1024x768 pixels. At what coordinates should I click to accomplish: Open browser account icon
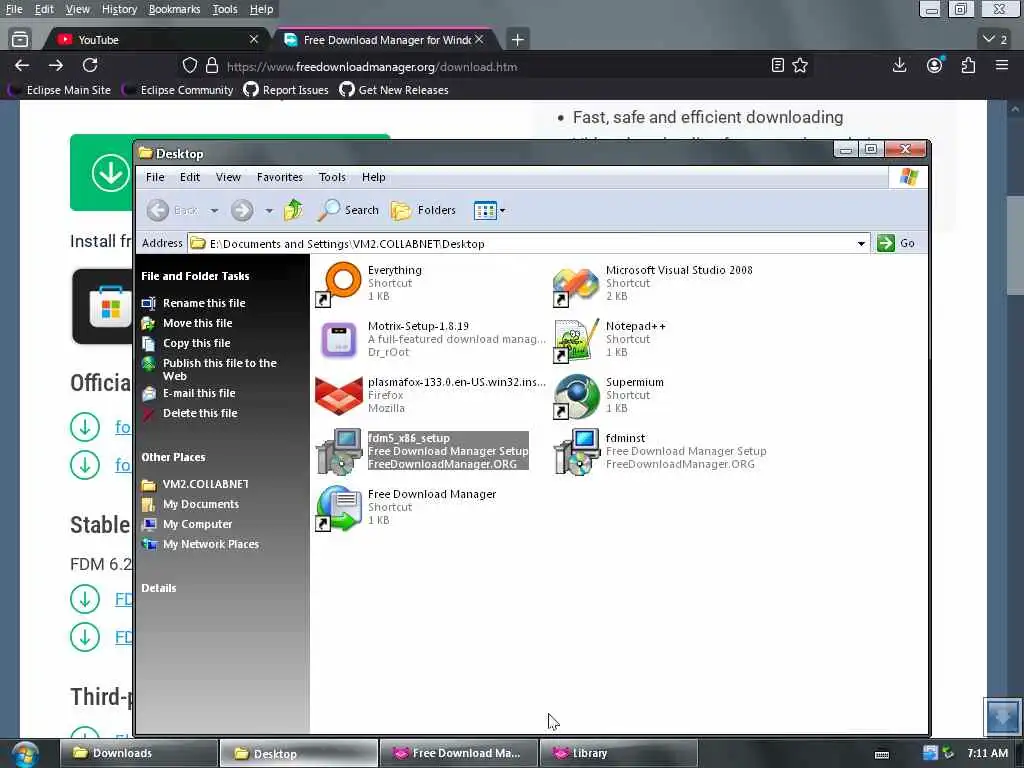point(935,65)
